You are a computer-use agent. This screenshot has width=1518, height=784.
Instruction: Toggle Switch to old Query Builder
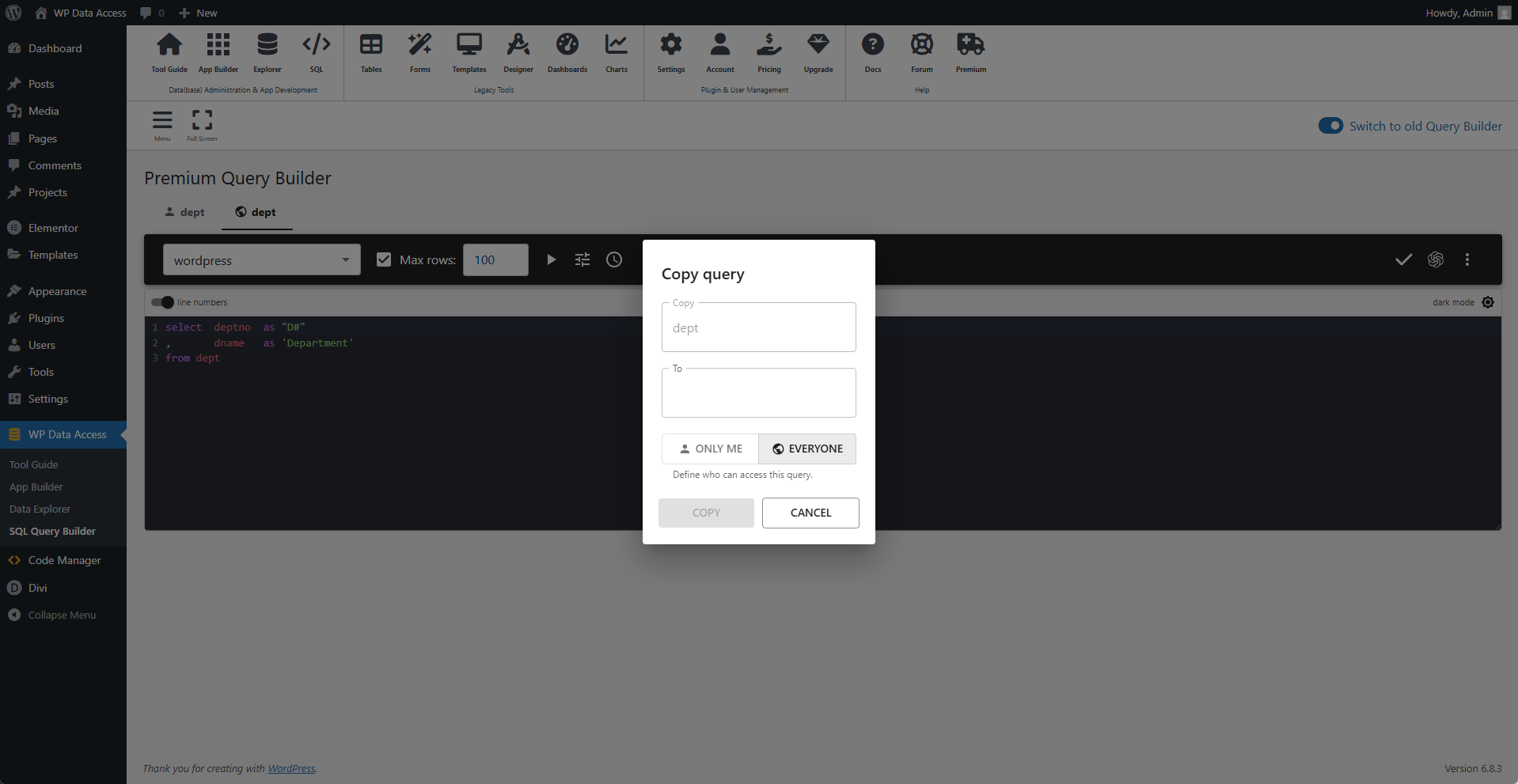pyautogui.click(x=1330, y=125)
